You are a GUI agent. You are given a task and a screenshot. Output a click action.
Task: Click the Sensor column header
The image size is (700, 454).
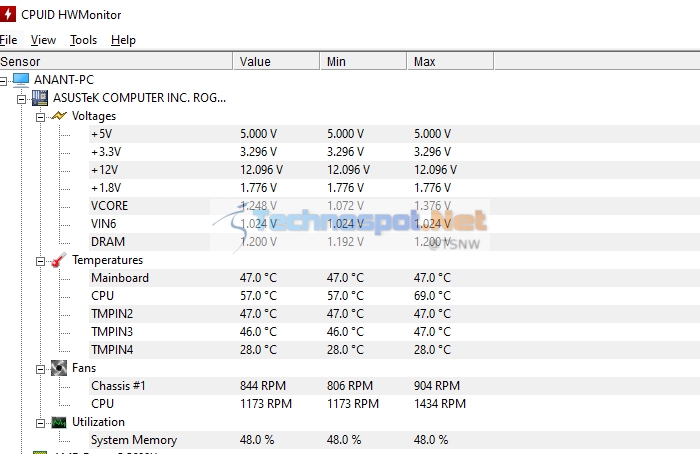(116, 61)
